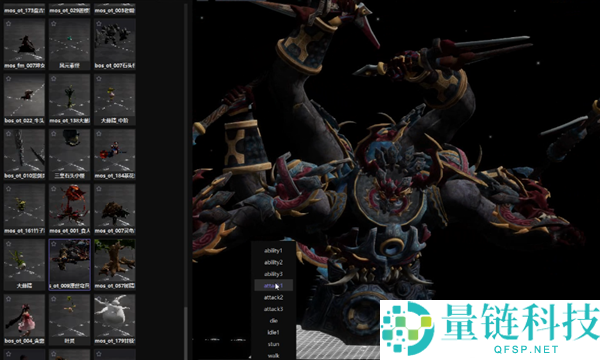
Task: Toggle star on white bulb plant card
Action: pos(8,244)
